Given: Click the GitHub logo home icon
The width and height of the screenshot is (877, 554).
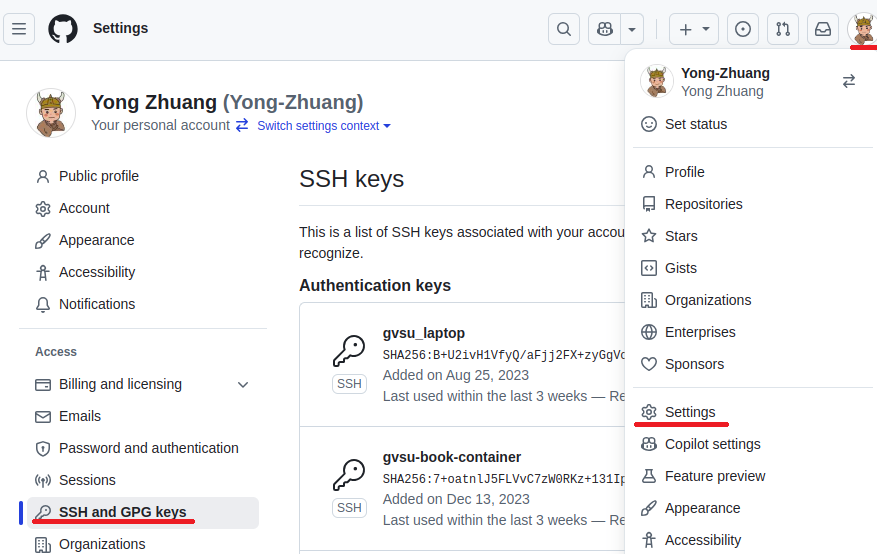Looking at the screenshot, I should pyautogui.click(x=63, y=29).
